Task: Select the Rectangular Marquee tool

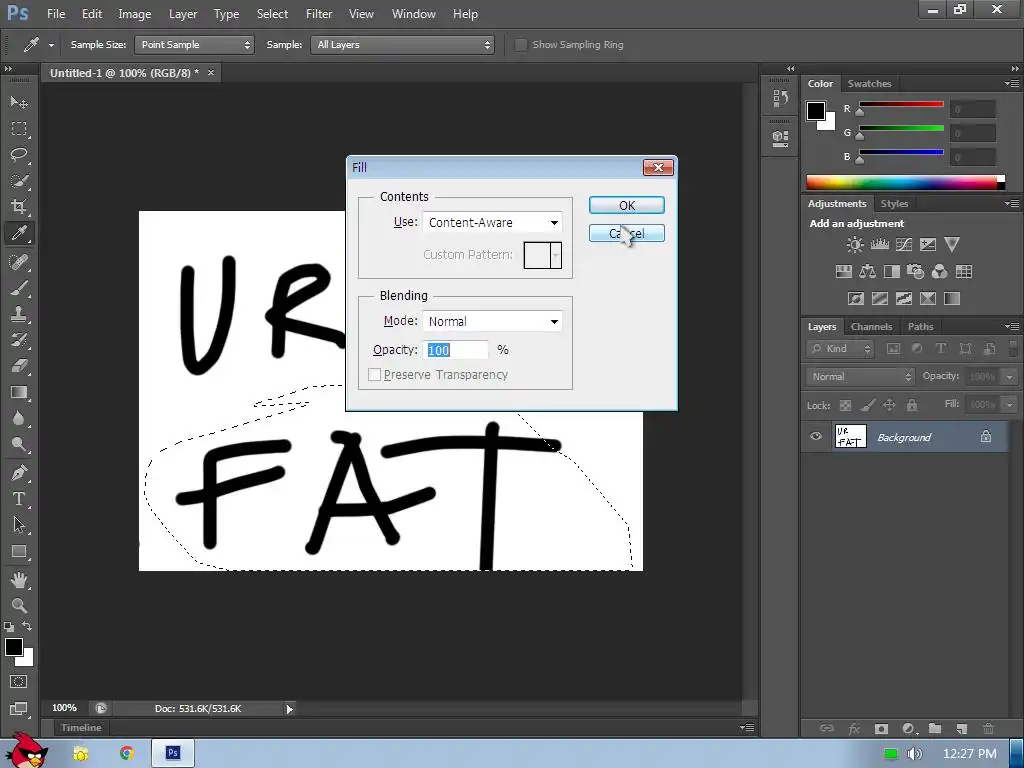Action: (x=19, y=129)
